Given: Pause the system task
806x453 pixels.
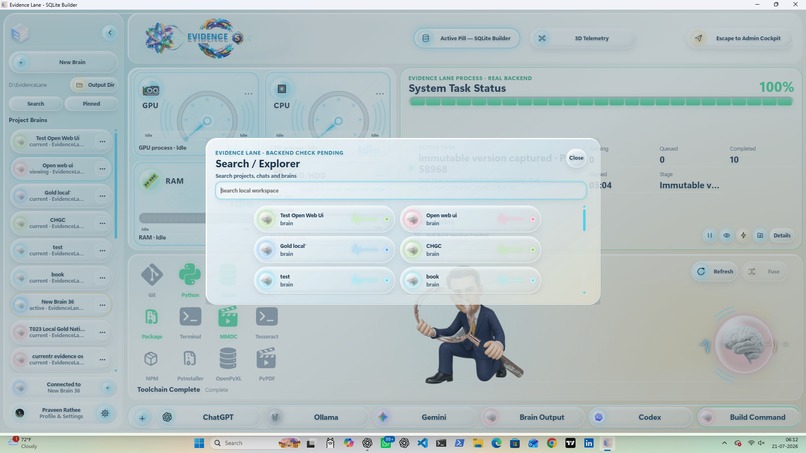Looking at the screenshot, I should (710, 235).
